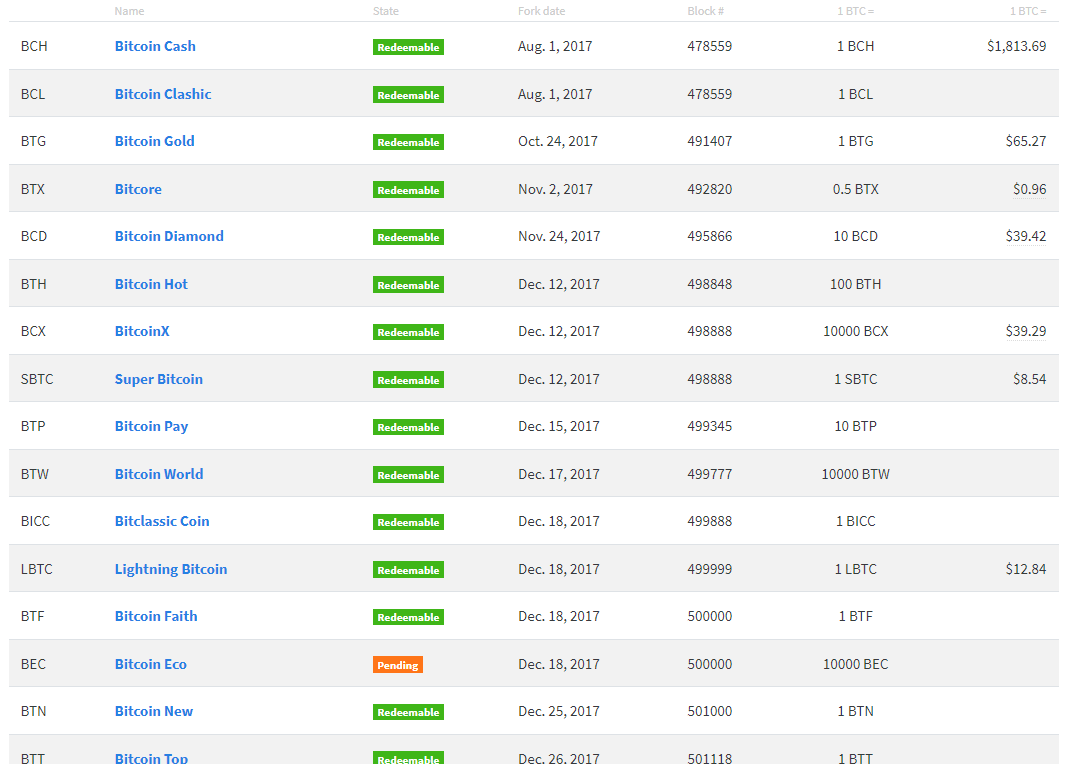This screenshot has height=764, width=1074.
Task: Open the BitcoinX link
Action: click(x=142, y=332)
